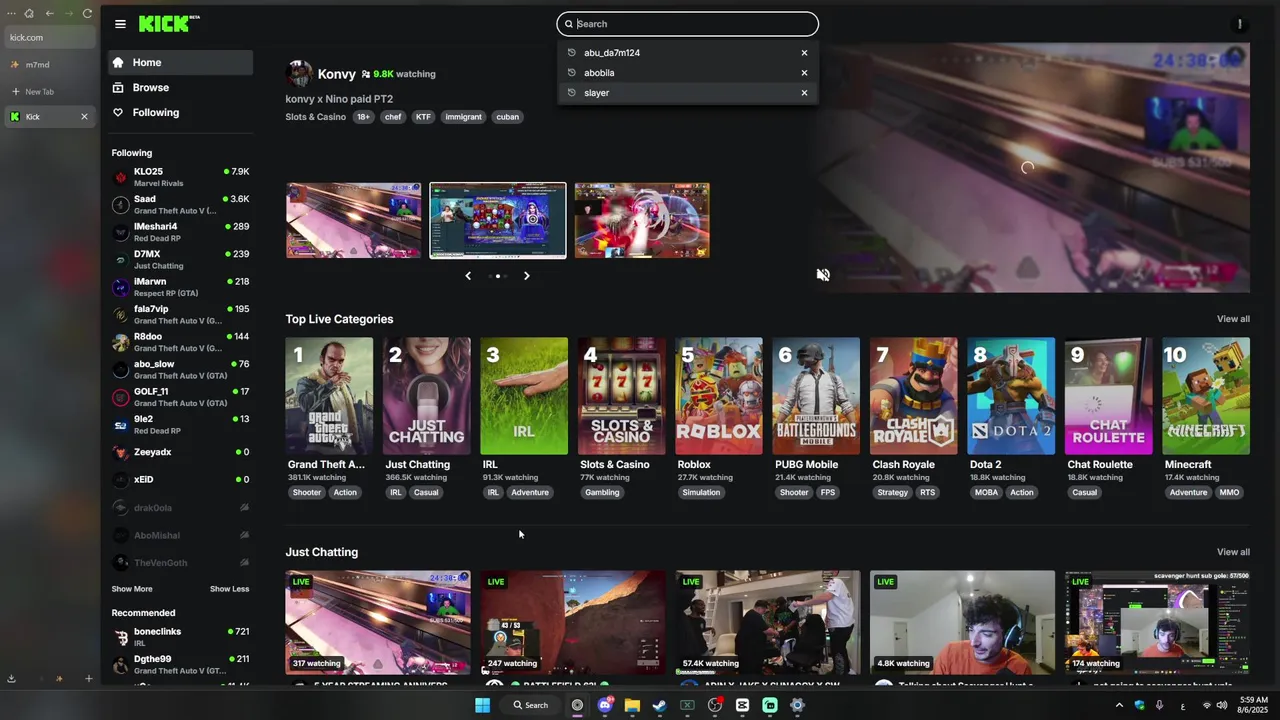This screenshot has width=1280, height=720.
Task: Remove abobila from search history
Action: click(804, 73)
